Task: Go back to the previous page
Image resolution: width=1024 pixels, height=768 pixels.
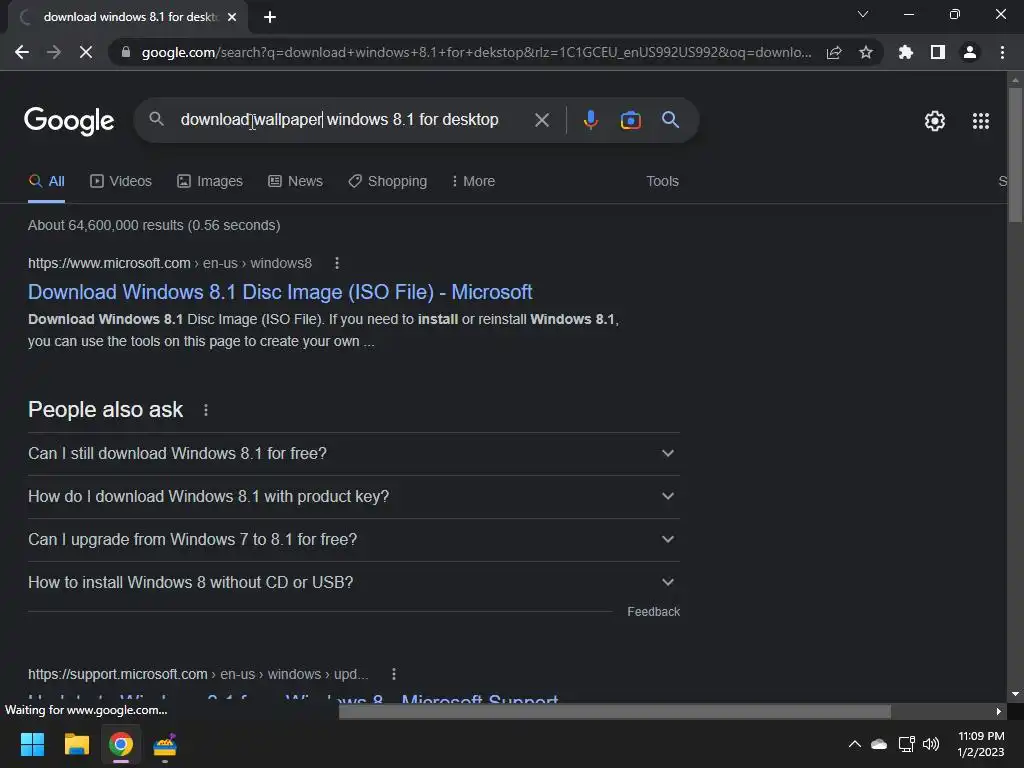Action: (x=22, y=52)
